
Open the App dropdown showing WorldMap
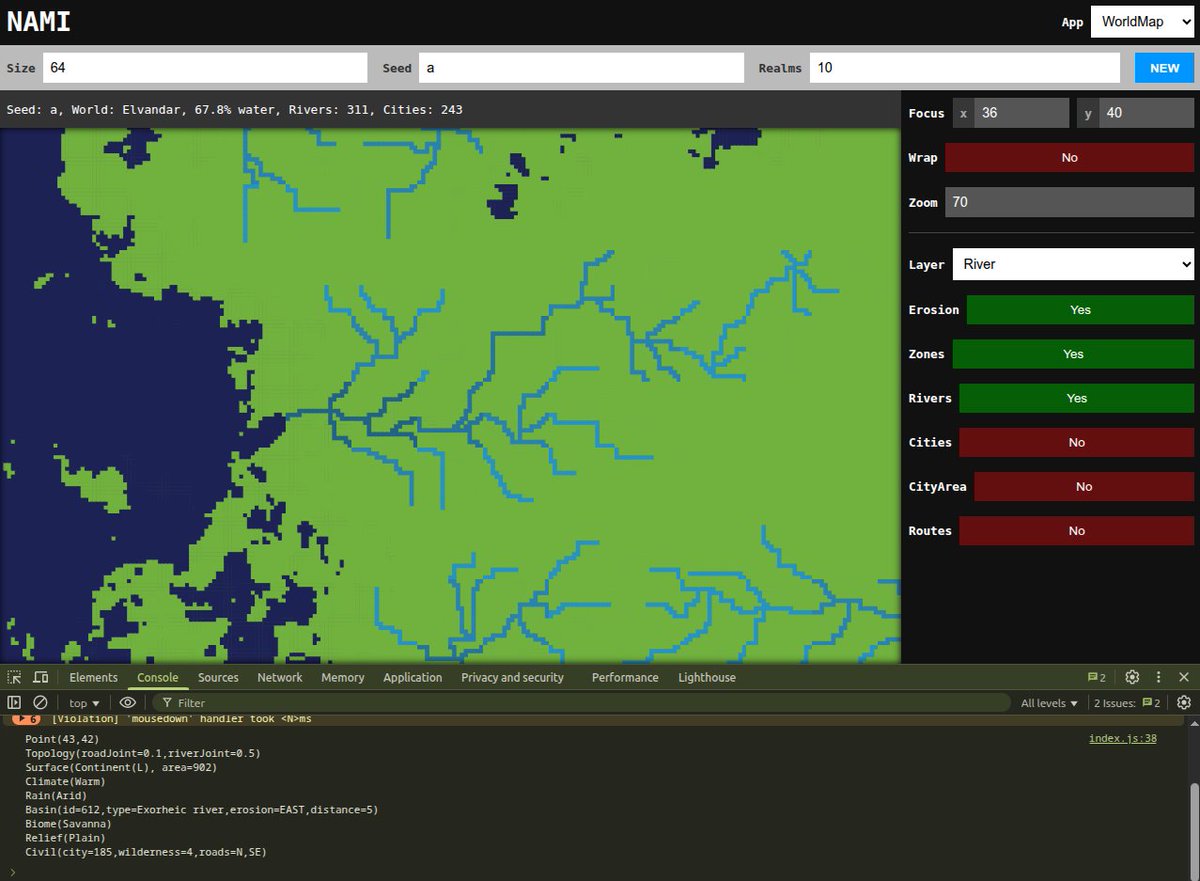point(1142,22)
